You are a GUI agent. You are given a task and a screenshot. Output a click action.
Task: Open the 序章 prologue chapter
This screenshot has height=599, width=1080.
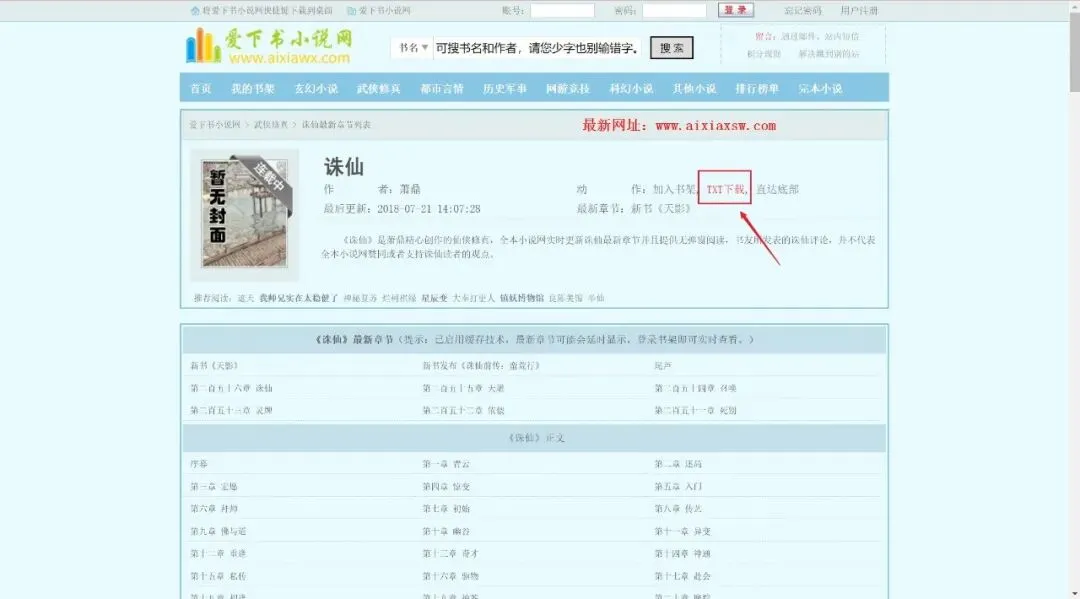(199, 464)
